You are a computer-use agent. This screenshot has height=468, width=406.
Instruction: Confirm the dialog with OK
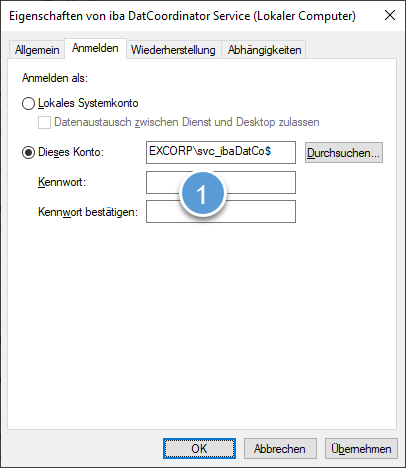(199, 449)
